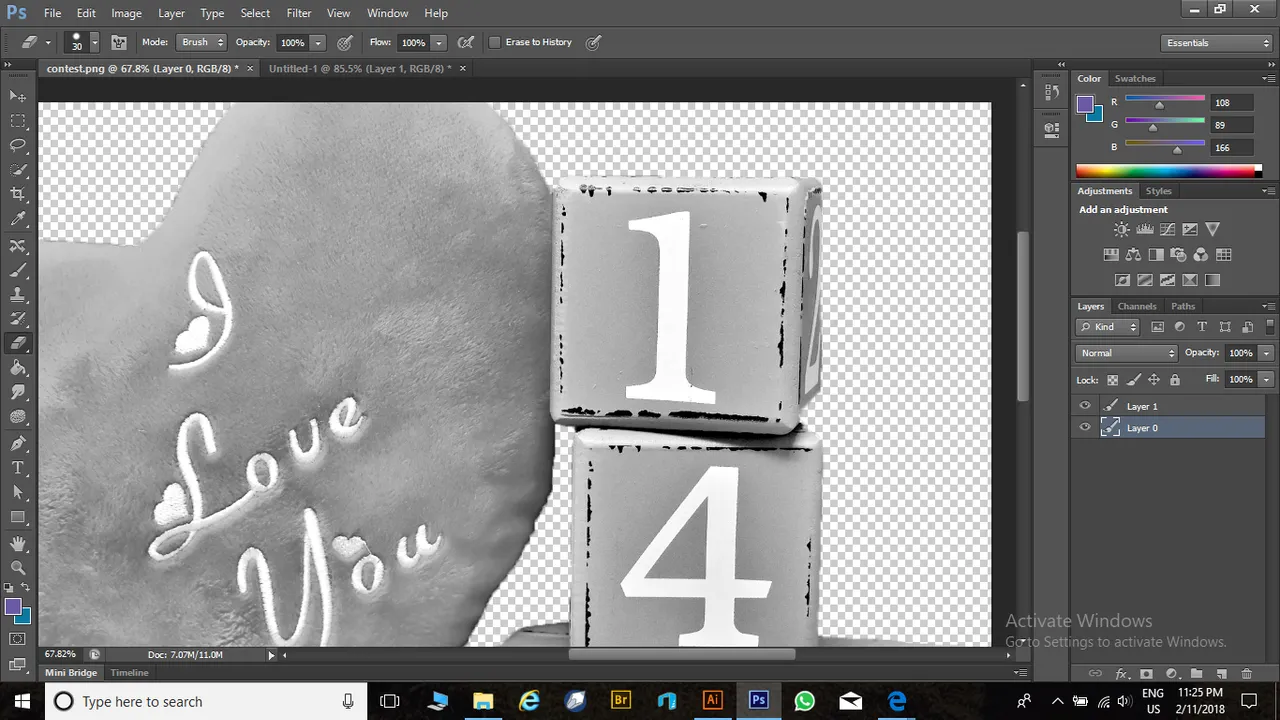Add a Curves adjustment
The width and height of the screenshot is (1280, 720).
1167,230
